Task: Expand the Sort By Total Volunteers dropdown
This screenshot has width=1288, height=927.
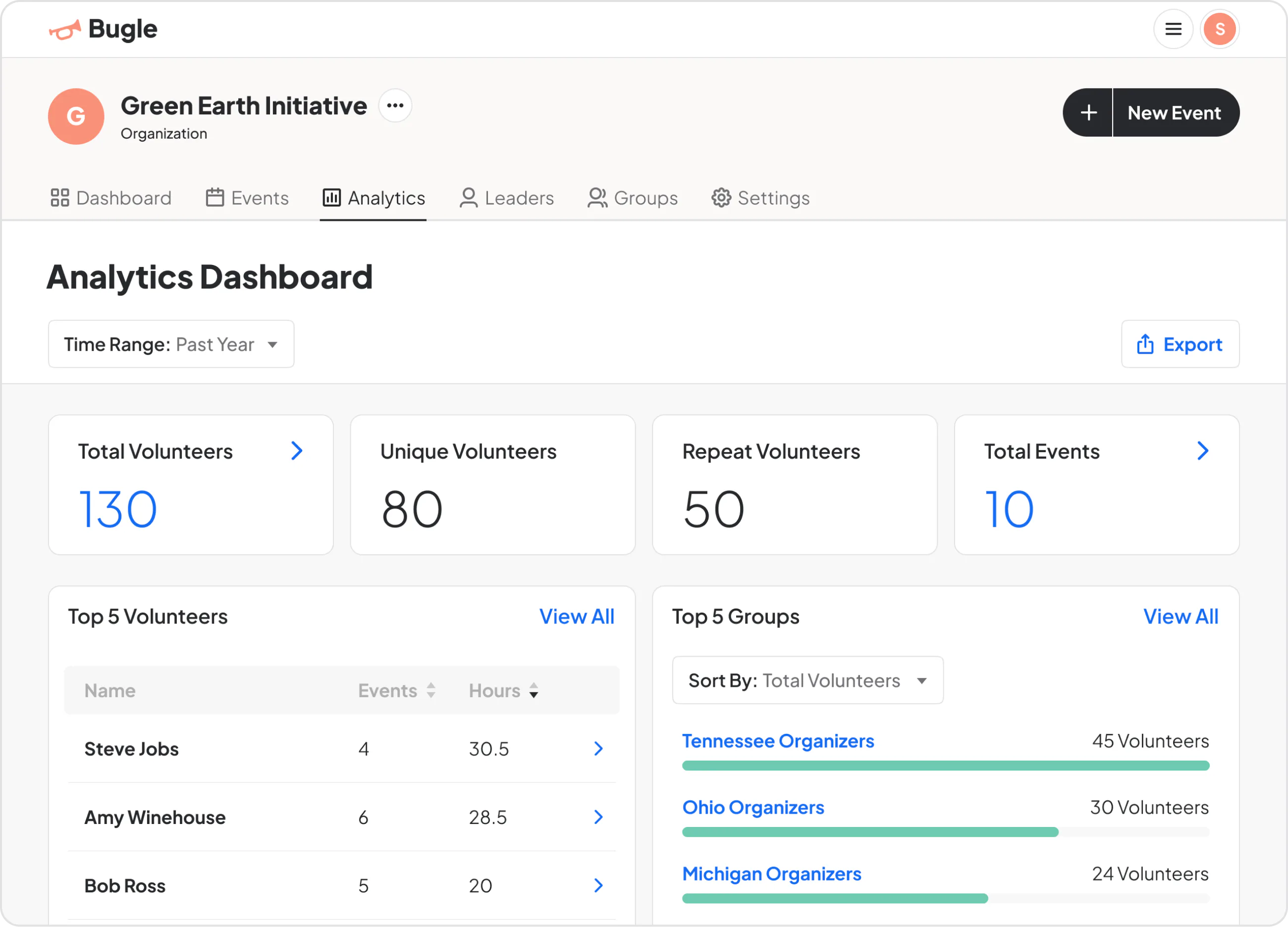Action: 807,680
